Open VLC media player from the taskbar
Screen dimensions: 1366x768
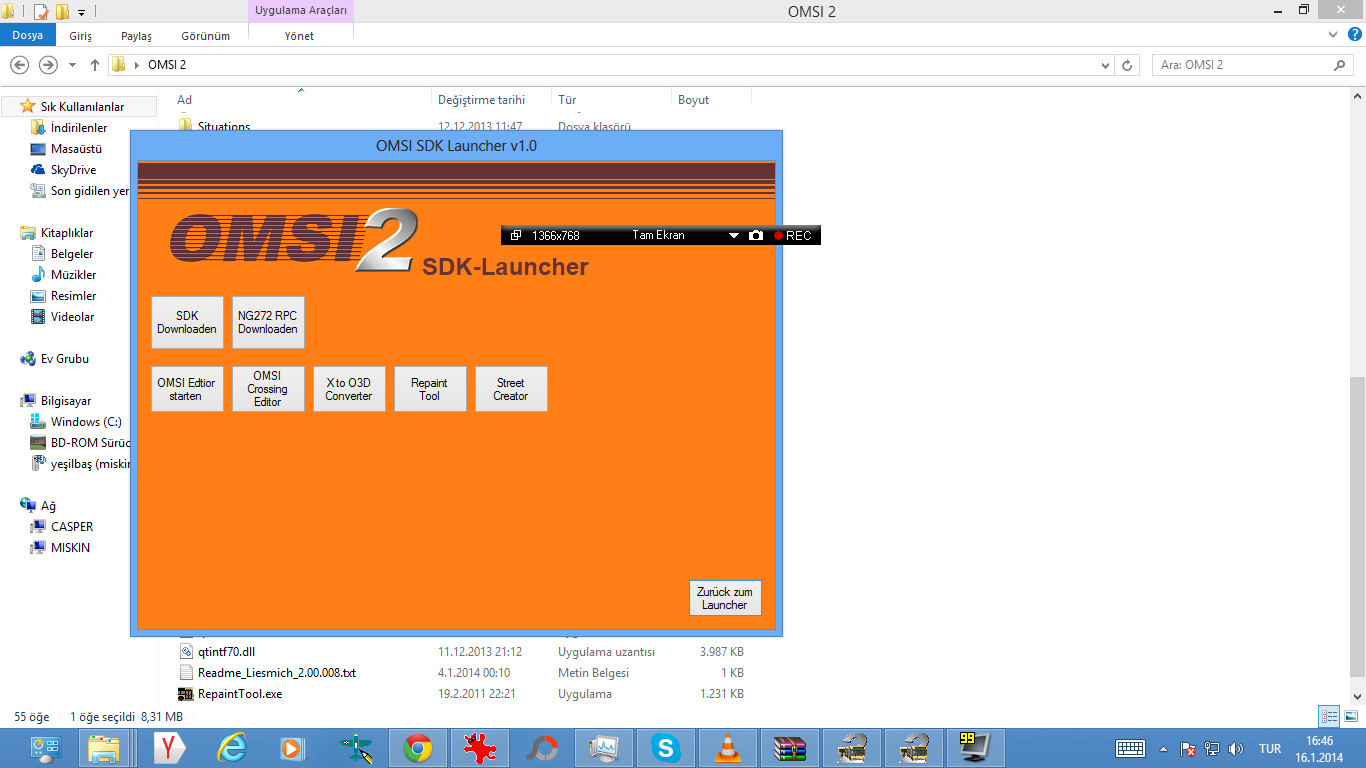[x=727, y=747]
